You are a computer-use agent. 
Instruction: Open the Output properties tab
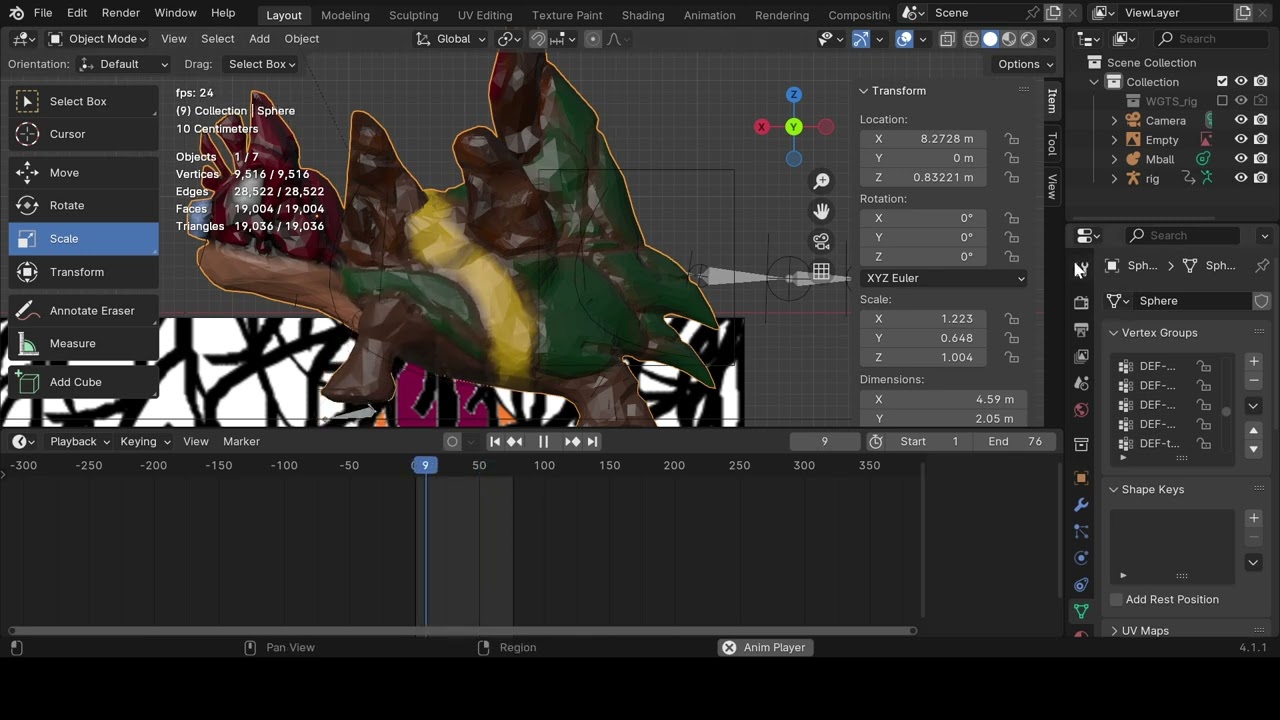[x=1081, y=329]
